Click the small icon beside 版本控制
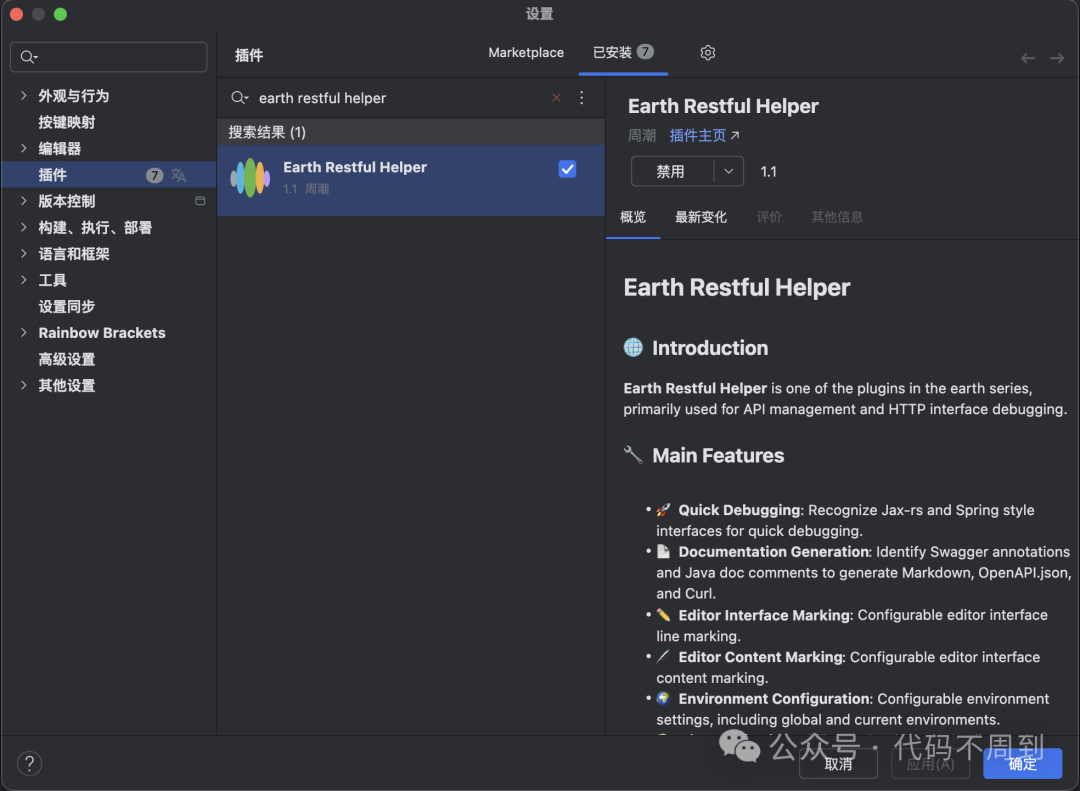Screen dimensions: 1080x791 click(201, 200)
